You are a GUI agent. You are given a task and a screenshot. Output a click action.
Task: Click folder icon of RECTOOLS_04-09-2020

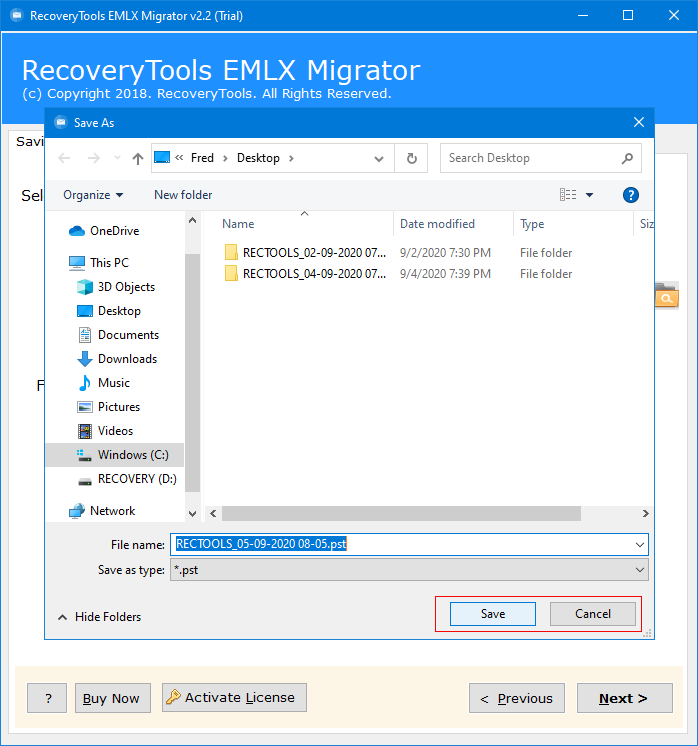[231, 274]
